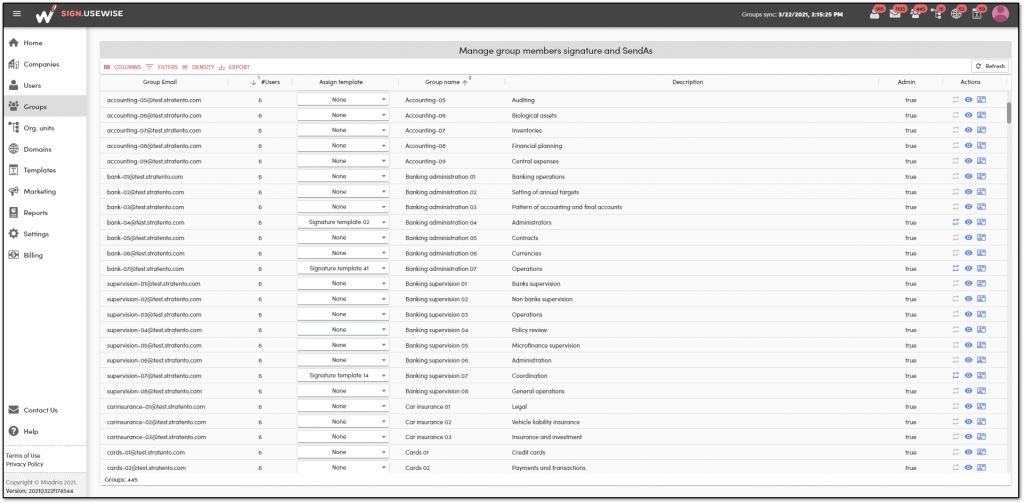Viewport: 1024px width, 503px height.
Task: View members eye icon for carinsurance-01
Action: (968, 406)
